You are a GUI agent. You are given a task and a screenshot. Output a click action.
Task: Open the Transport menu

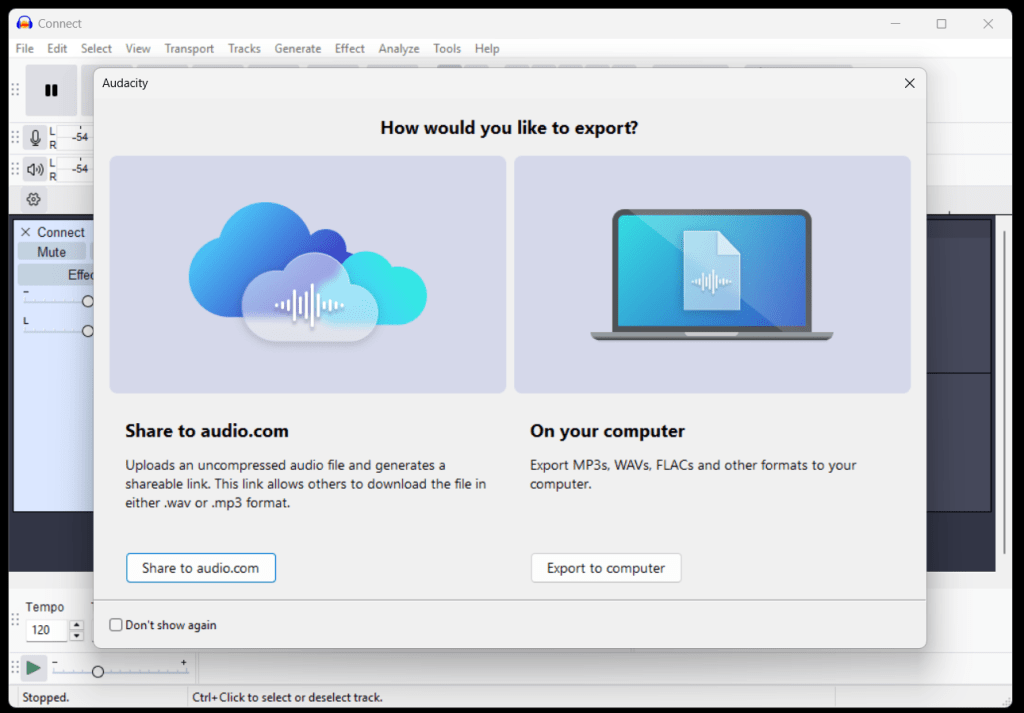point(189,48)
